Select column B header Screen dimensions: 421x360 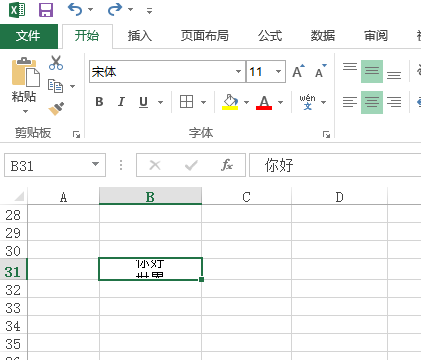[x=150, y=197]
